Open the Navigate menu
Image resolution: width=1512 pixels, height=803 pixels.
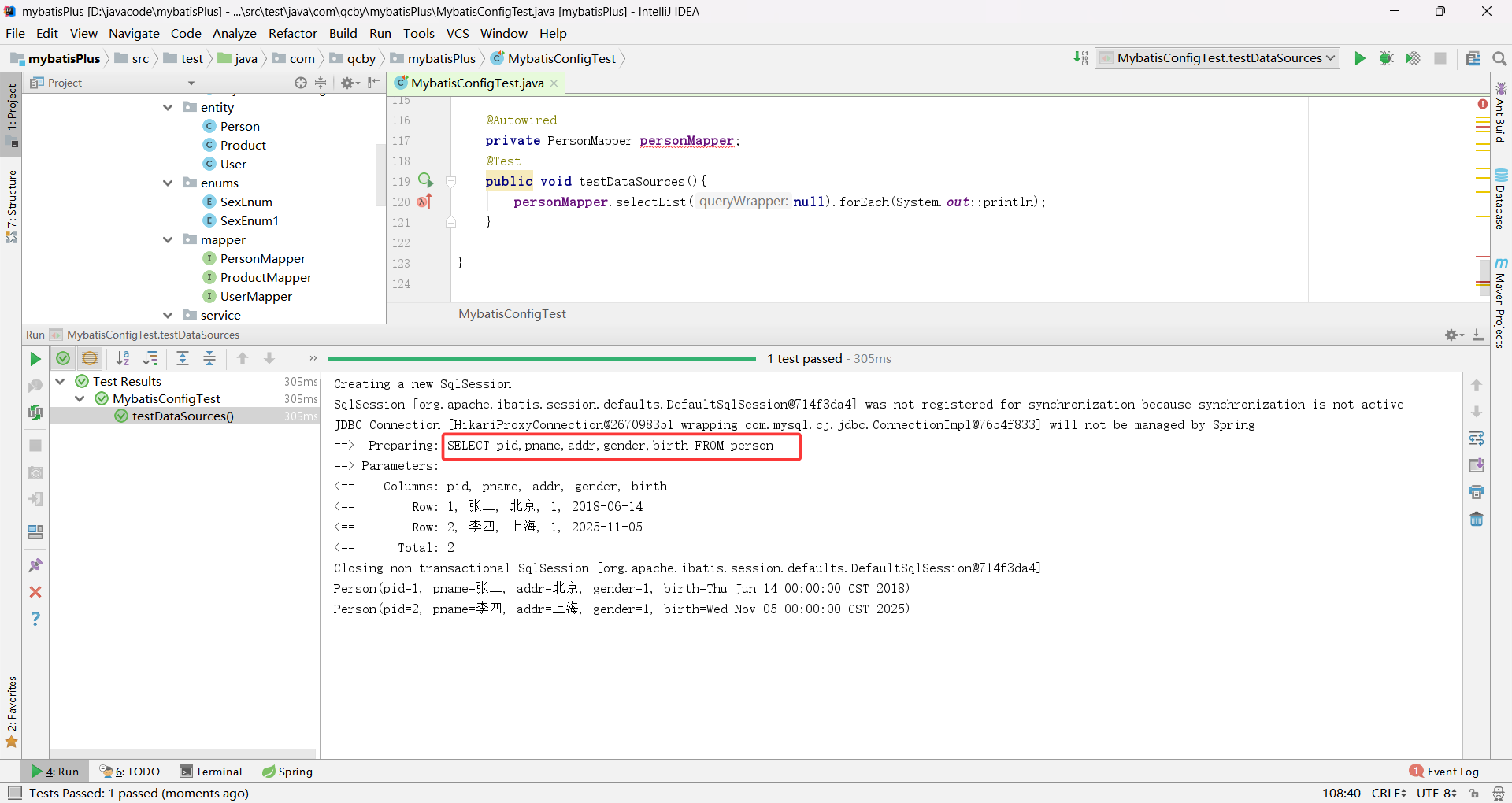coord(134,33)
